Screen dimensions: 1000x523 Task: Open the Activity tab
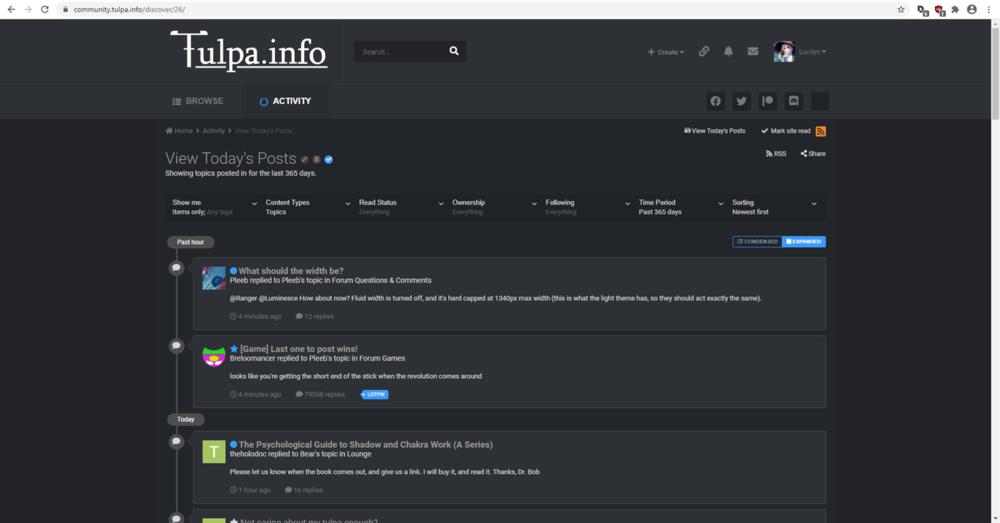[x=285, y=101]
